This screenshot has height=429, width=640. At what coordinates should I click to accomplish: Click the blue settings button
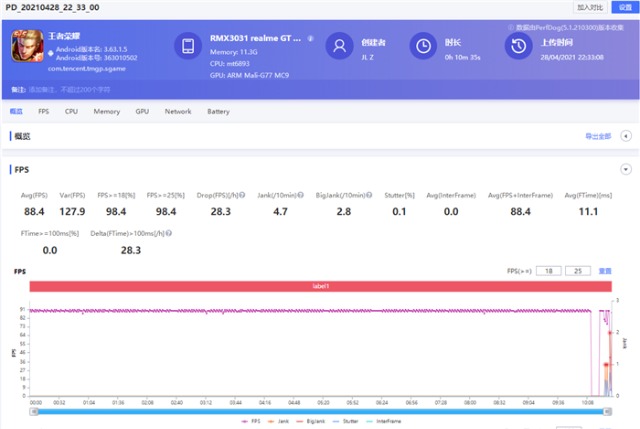tap(625, 7)
